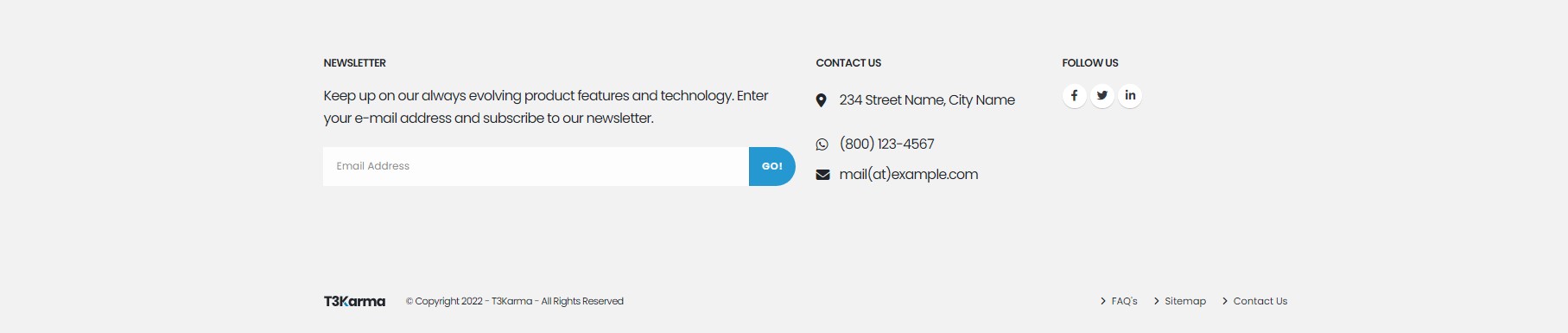The image size is (1568, 333).
Task: Open the Sitemap footer link
Action: coord(1185,301)
